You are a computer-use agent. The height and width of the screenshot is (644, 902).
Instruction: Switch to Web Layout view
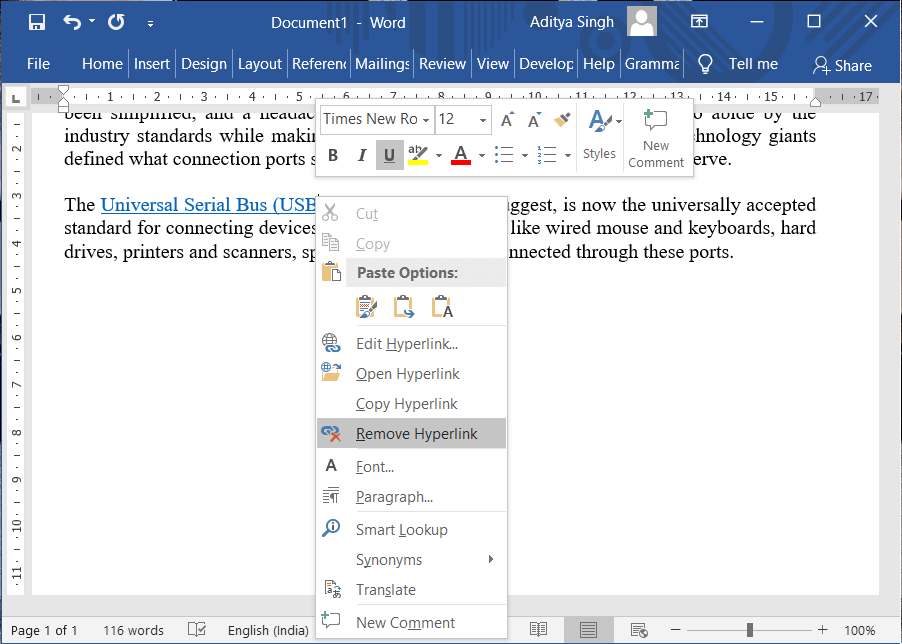[639, 630]
